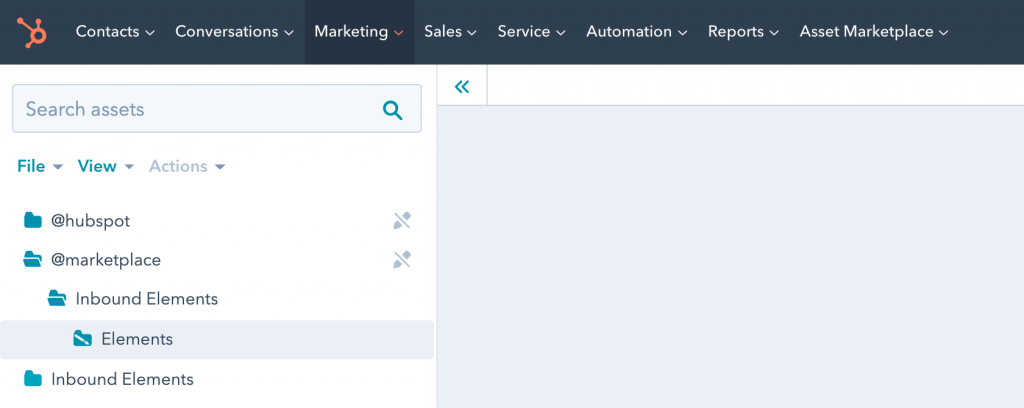Open the View dropdown
Image resolution: width=1024 pixels, height=408 pixels.
click(105, 166)
